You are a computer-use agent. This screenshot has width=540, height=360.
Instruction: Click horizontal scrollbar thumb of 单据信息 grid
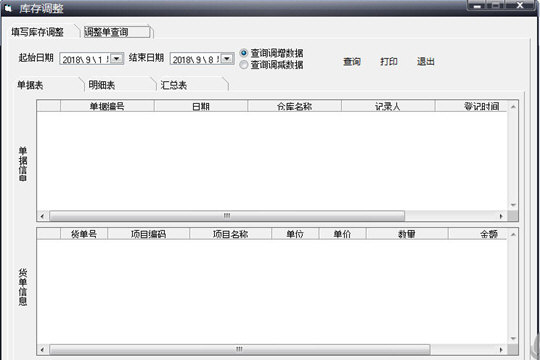(x=227, y=216)
